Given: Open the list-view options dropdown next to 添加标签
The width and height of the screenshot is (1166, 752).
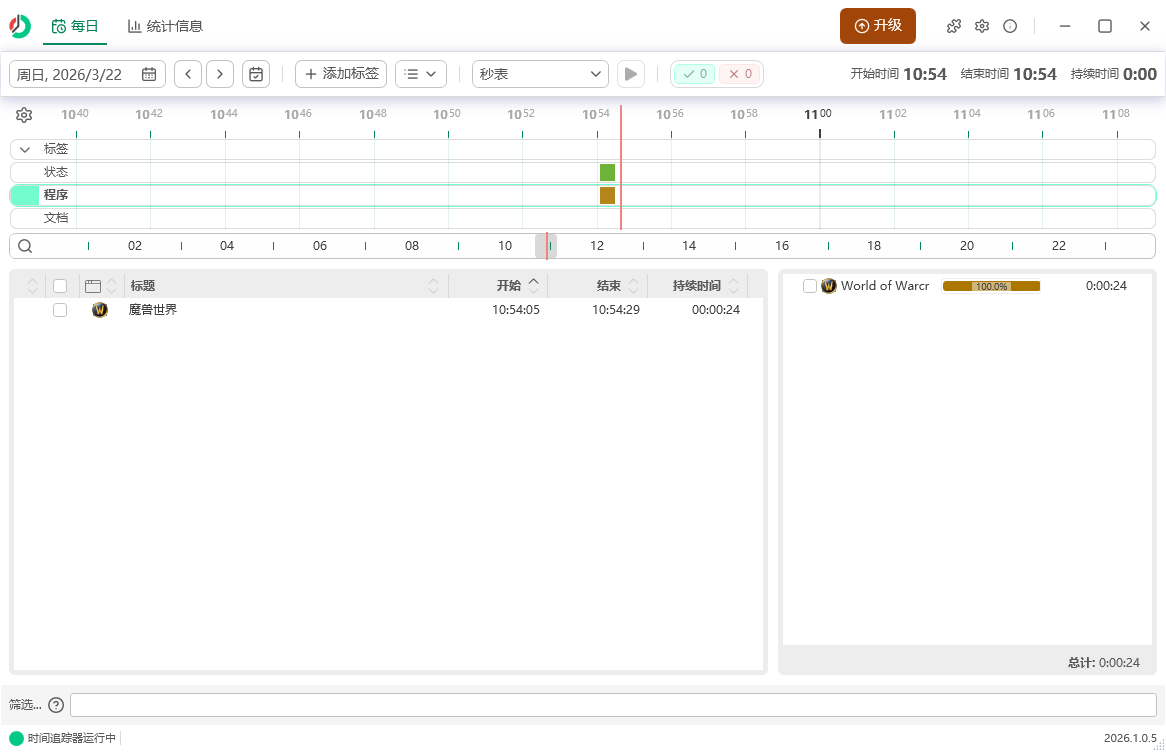Looking at the screenshot, I should point(420,73).
